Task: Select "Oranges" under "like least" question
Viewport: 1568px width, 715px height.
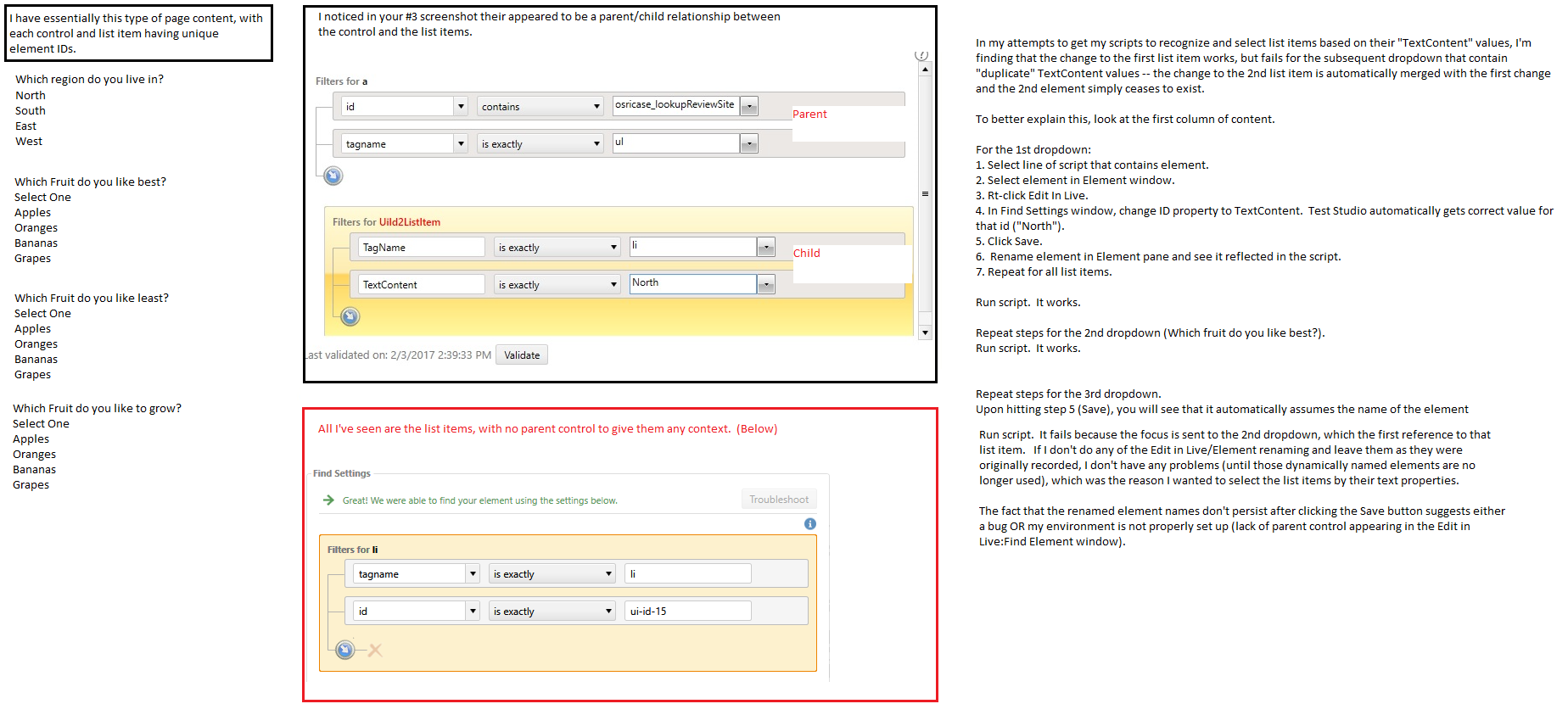Action: click(x=36, y=344)
